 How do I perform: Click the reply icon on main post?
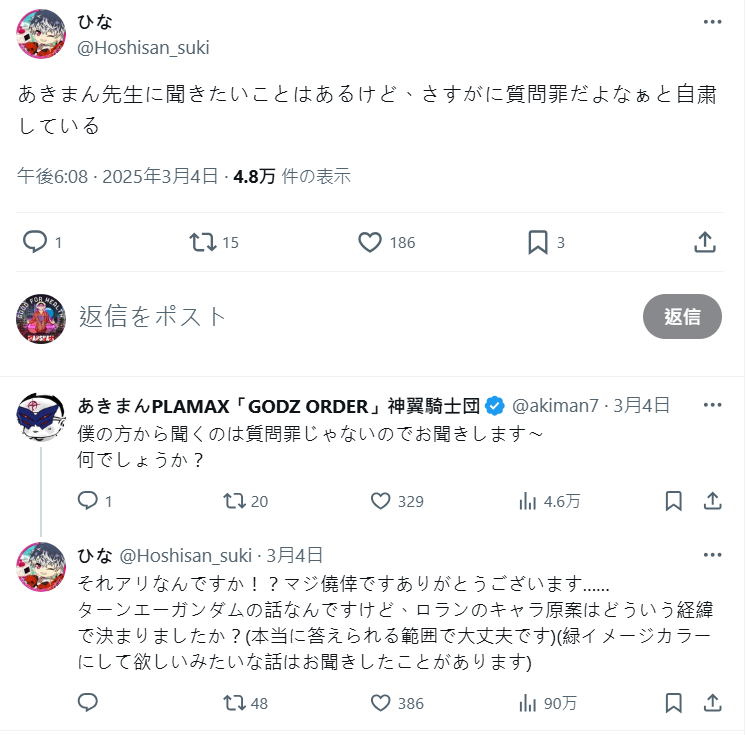pos(35,242)
